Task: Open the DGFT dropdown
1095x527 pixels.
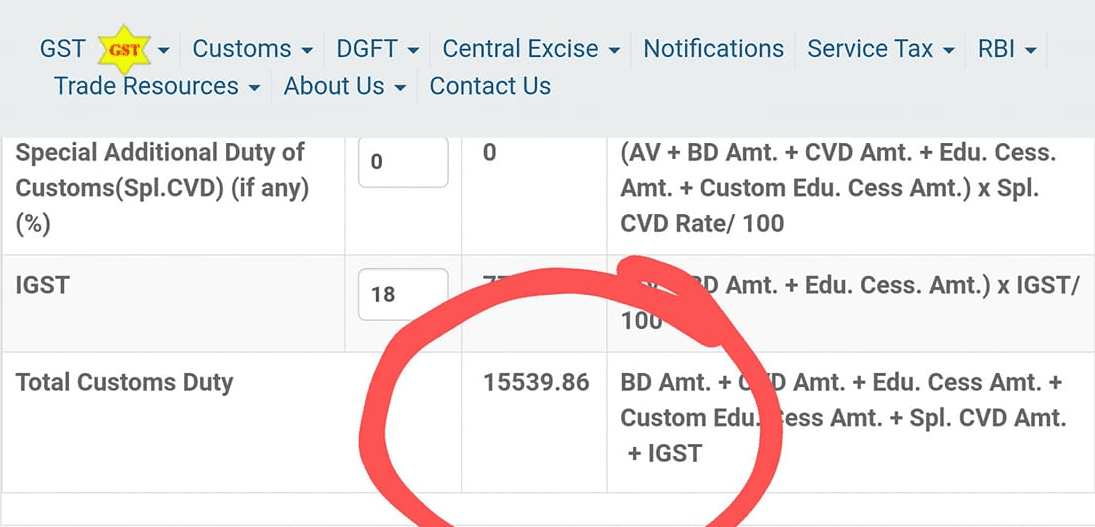Action: coord(378,49)
